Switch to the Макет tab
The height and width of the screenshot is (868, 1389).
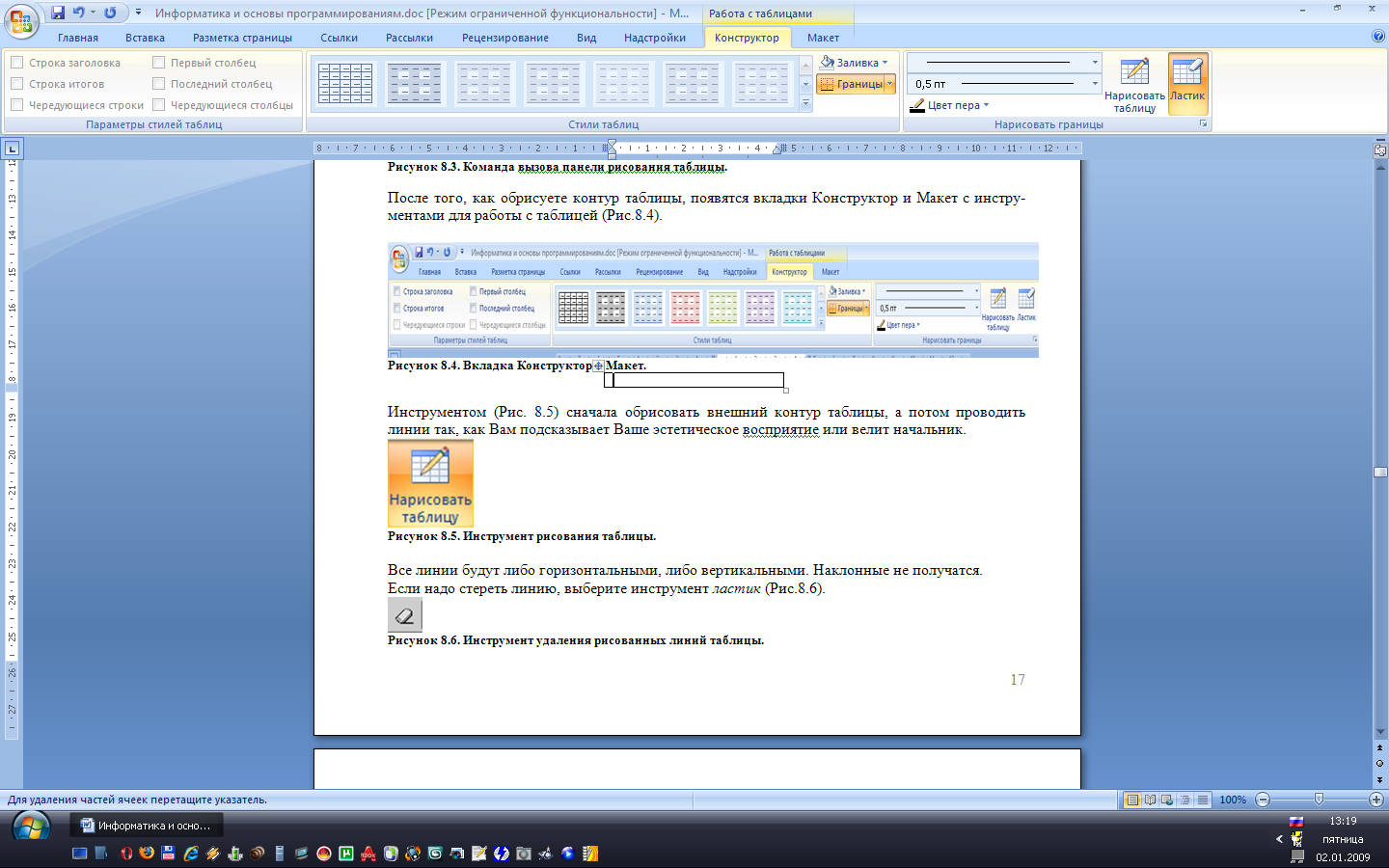823,38
